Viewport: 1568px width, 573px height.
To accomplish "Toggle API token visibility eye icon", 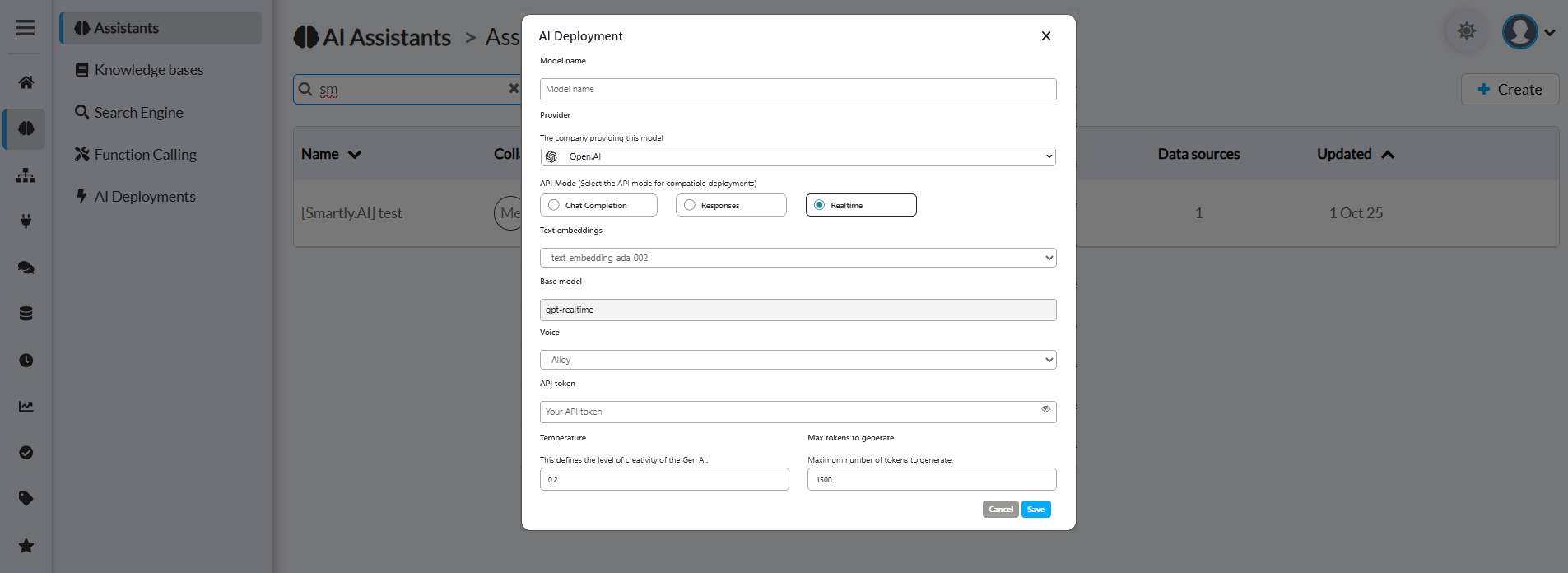I will [1045, 409].
